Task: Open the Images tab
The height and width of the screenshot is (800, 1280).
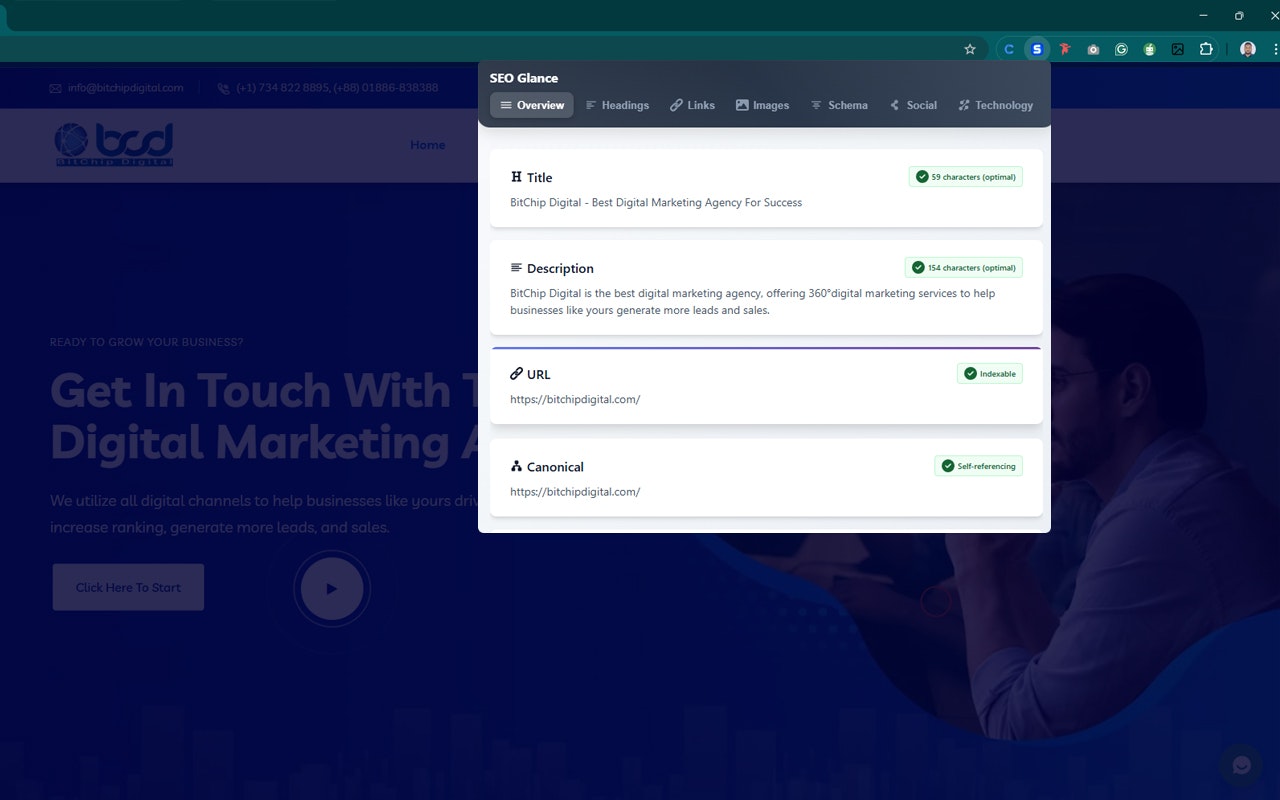Action: click(x=763, y=105)
